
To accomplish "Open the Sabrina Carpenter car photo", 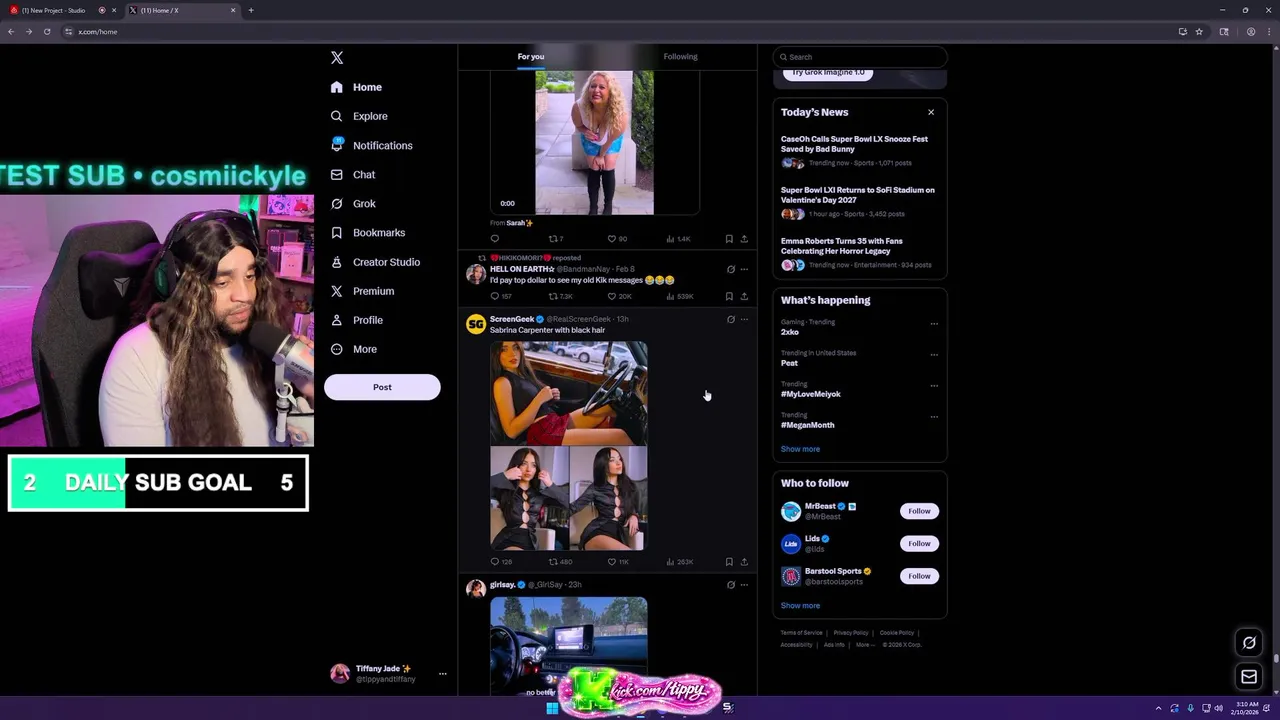I will click(568, 393).
